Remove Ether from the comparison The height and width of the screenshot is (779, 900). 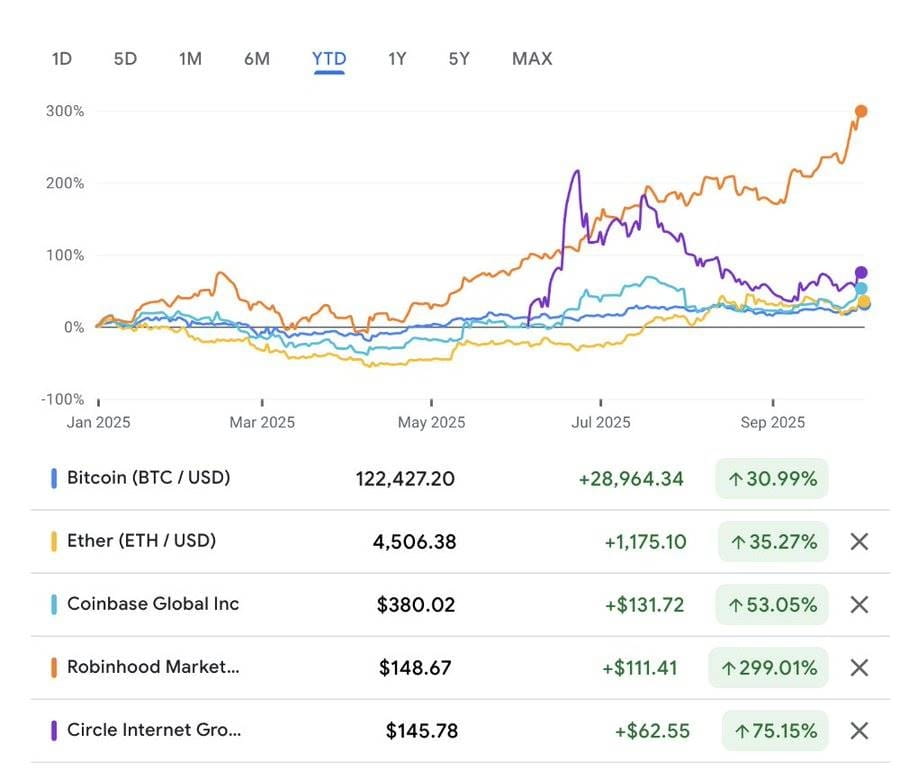858,542
